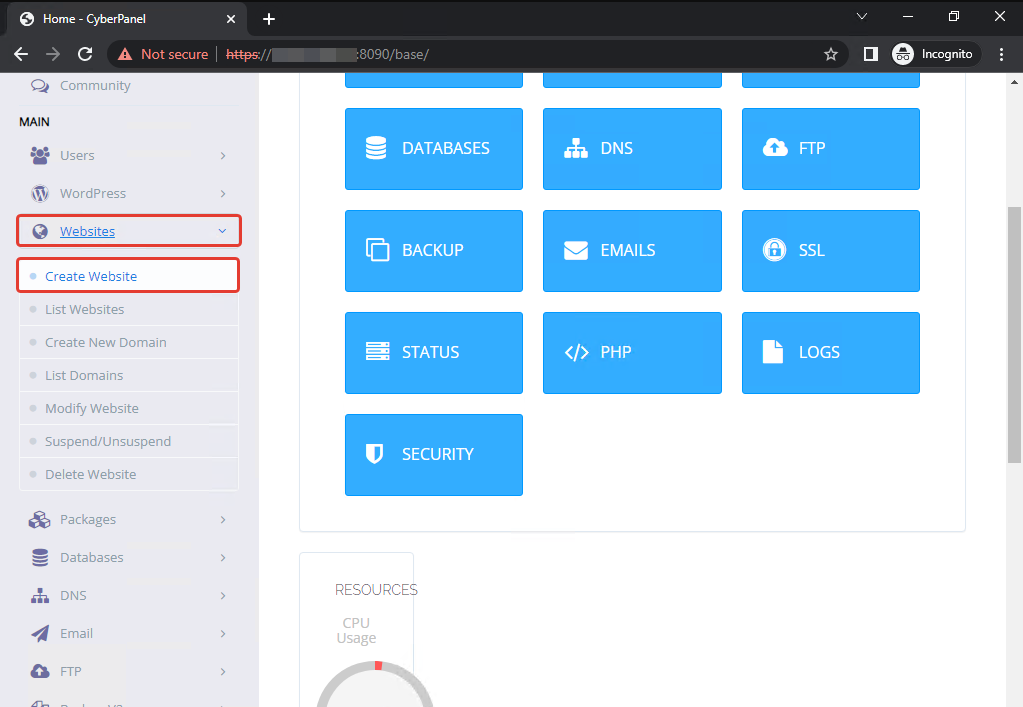Select Delete Website submenu item
Screen dimensions: 1023x707
pos(129,474)
